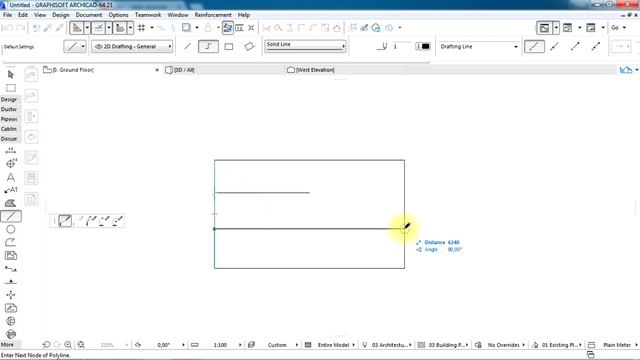
Task: Select the Text tool
Action: pyautogui.click(x=11, y=177)
